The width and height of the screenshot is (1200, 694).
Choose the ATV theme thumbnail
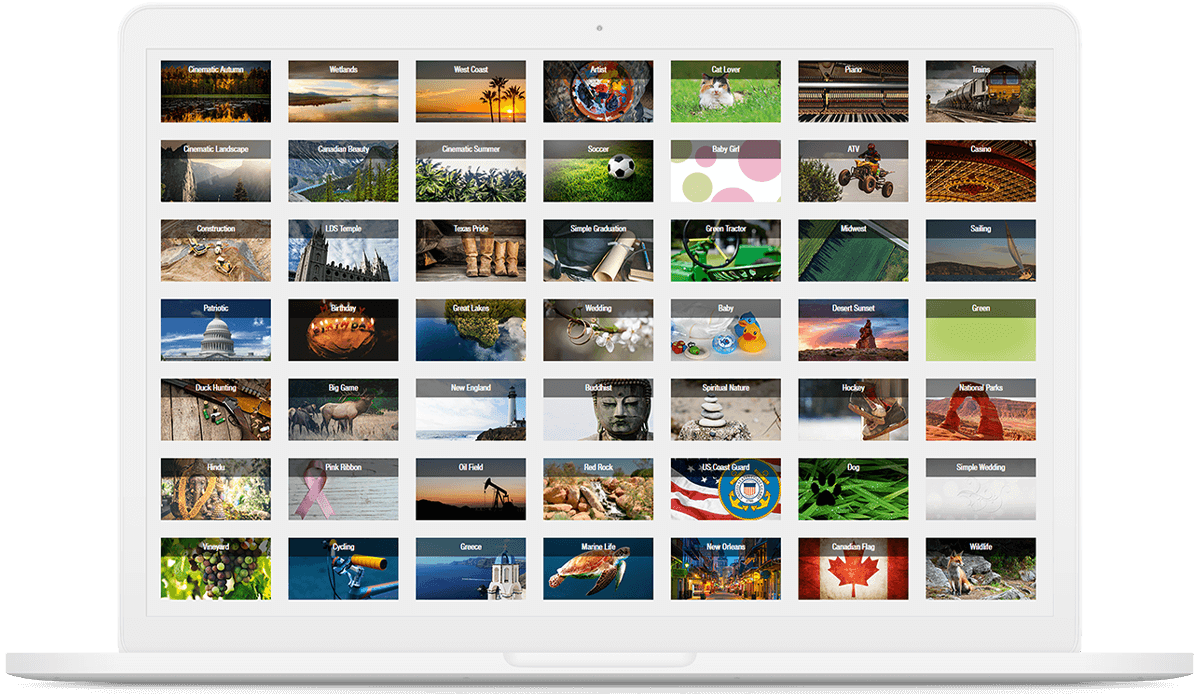tap(853, 171)
